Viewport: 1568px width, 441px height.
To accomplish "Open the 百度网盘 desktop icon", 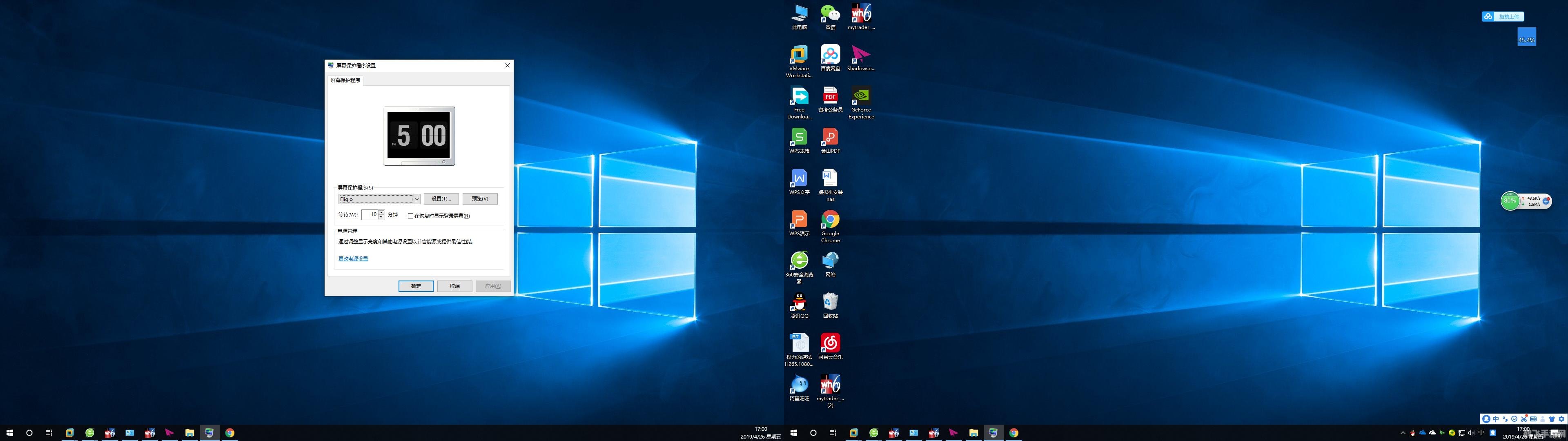I will click(830, 56).
